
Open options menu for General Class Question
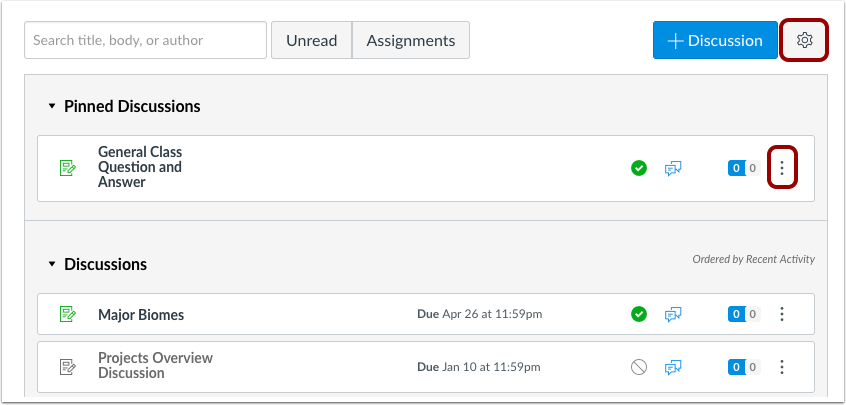click(x=782, y=168)
